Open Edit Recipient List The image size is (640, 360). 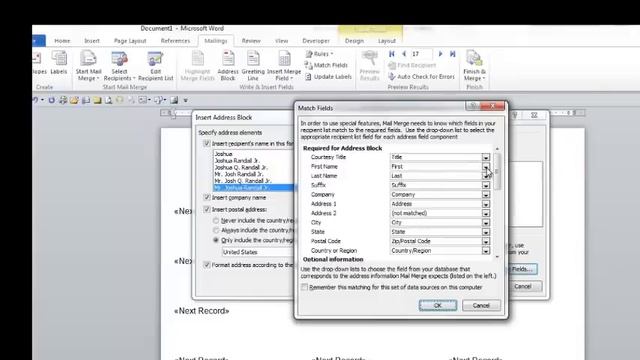coord(156,65)
